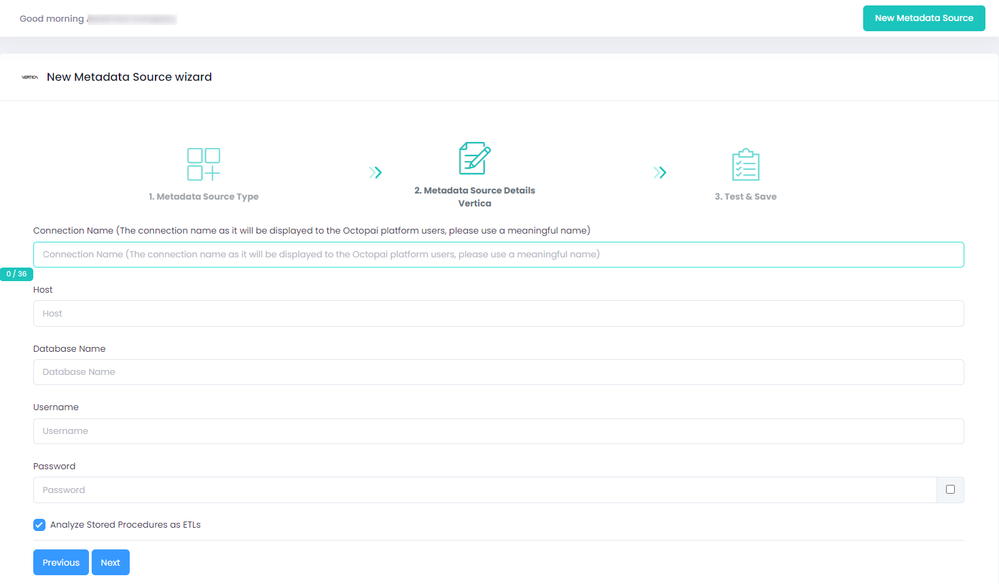Click the double-arrow between steps 2 and 3
This screenshot has height=584, width=999.
coord(659,172)
